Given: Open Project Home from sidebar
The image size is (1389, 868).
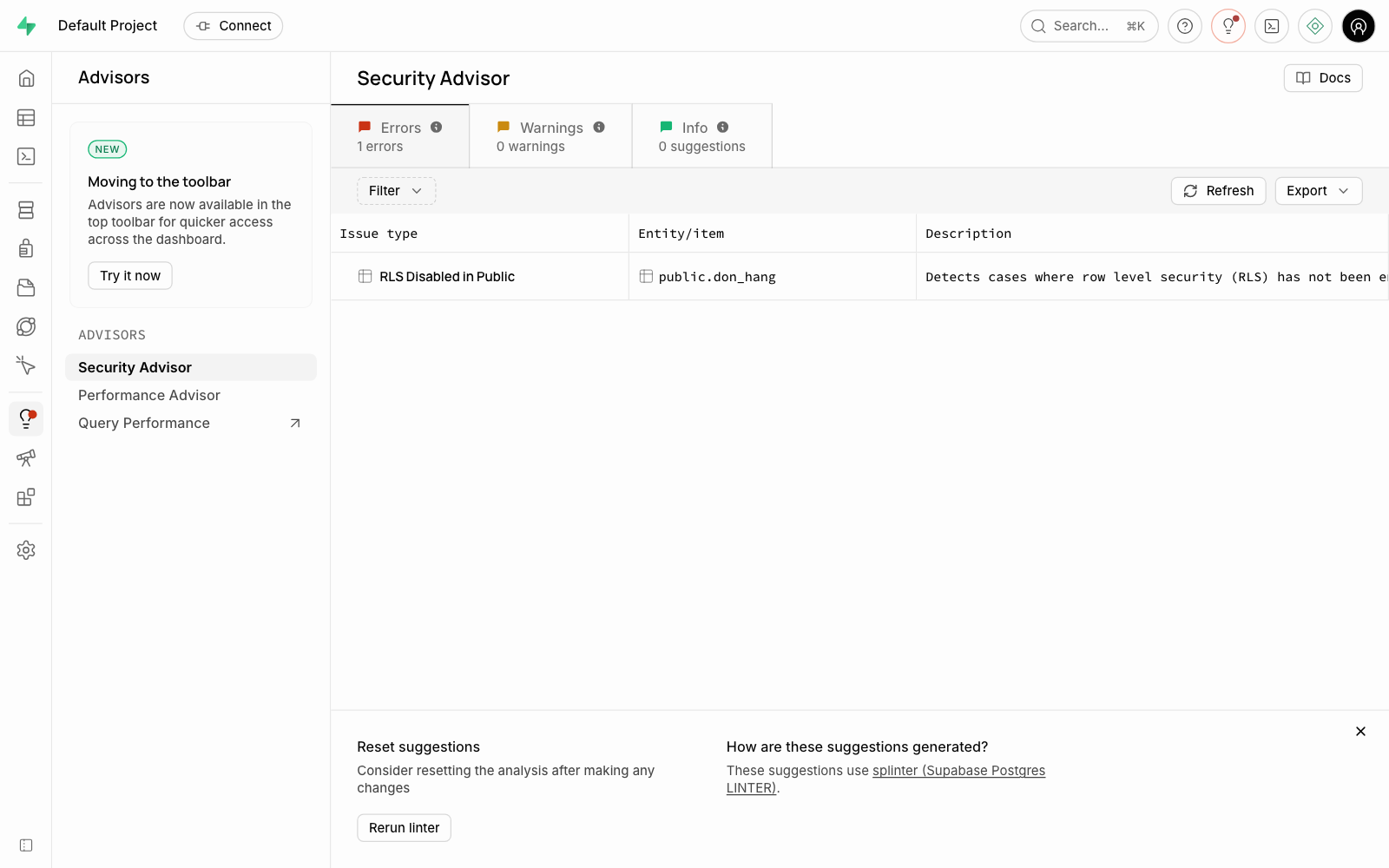Looking at the screenshot, I should point(26,78).
